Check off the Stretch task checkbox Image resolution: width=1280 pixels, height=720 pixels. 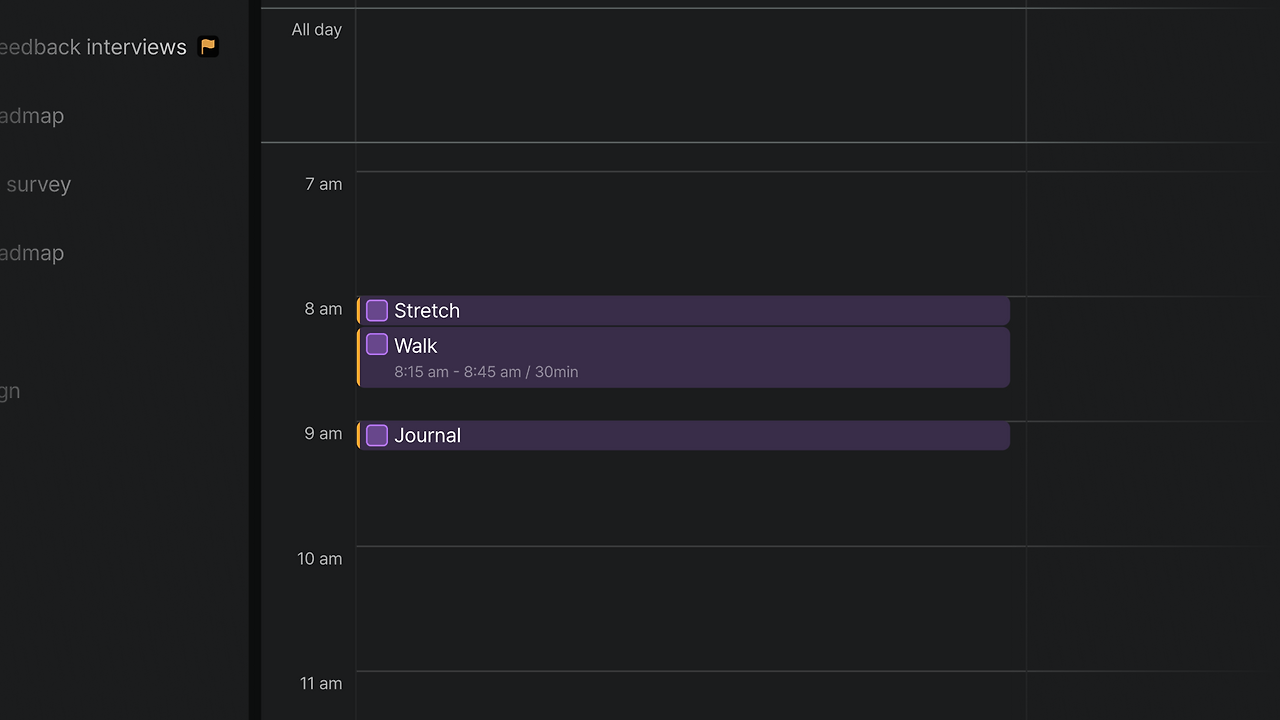pos(377,311)
